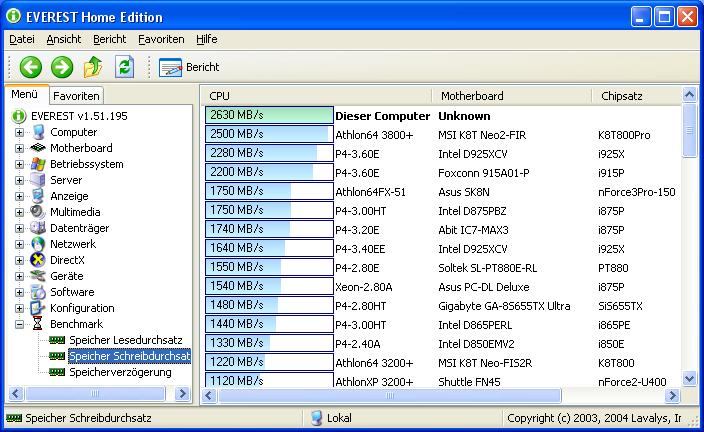Expand the Anzeige tree node
The width and height of the screenshot is (704, 432).
[19, 196]
